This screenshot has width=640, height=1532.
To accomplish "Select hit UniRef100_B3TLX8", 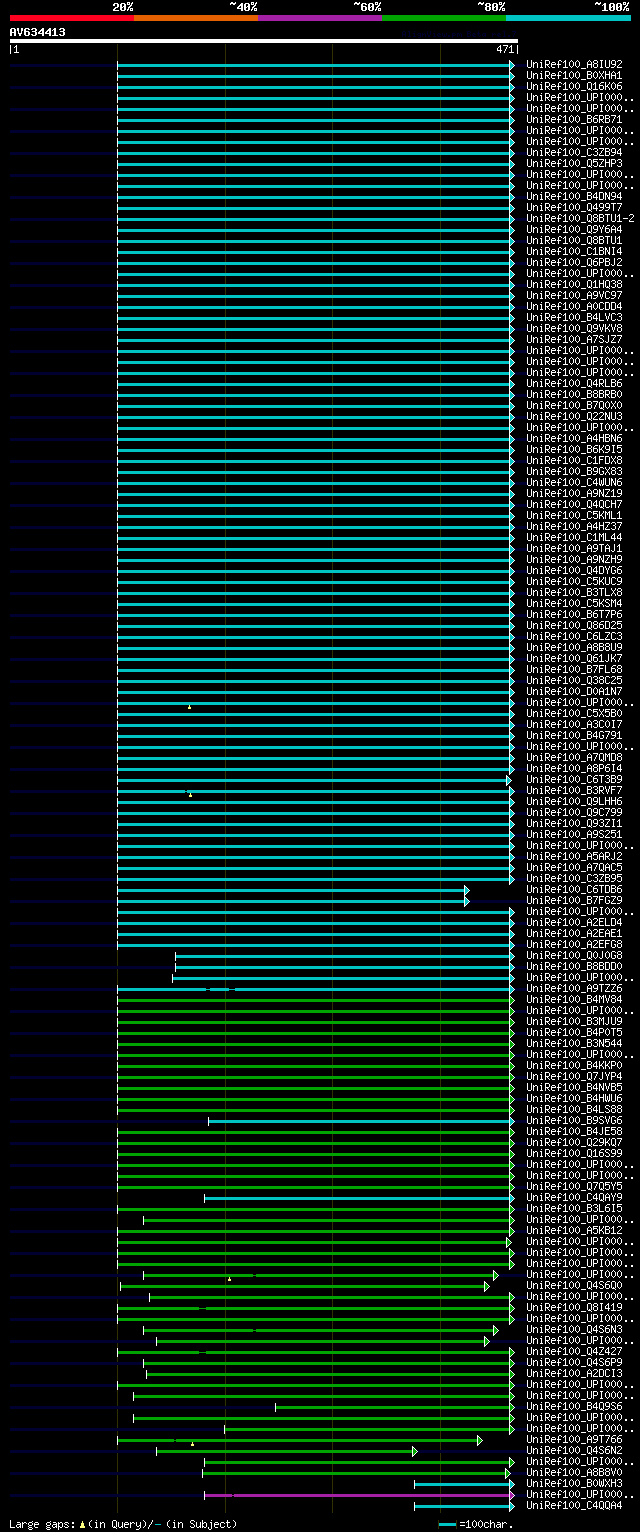I will (574, 592).
